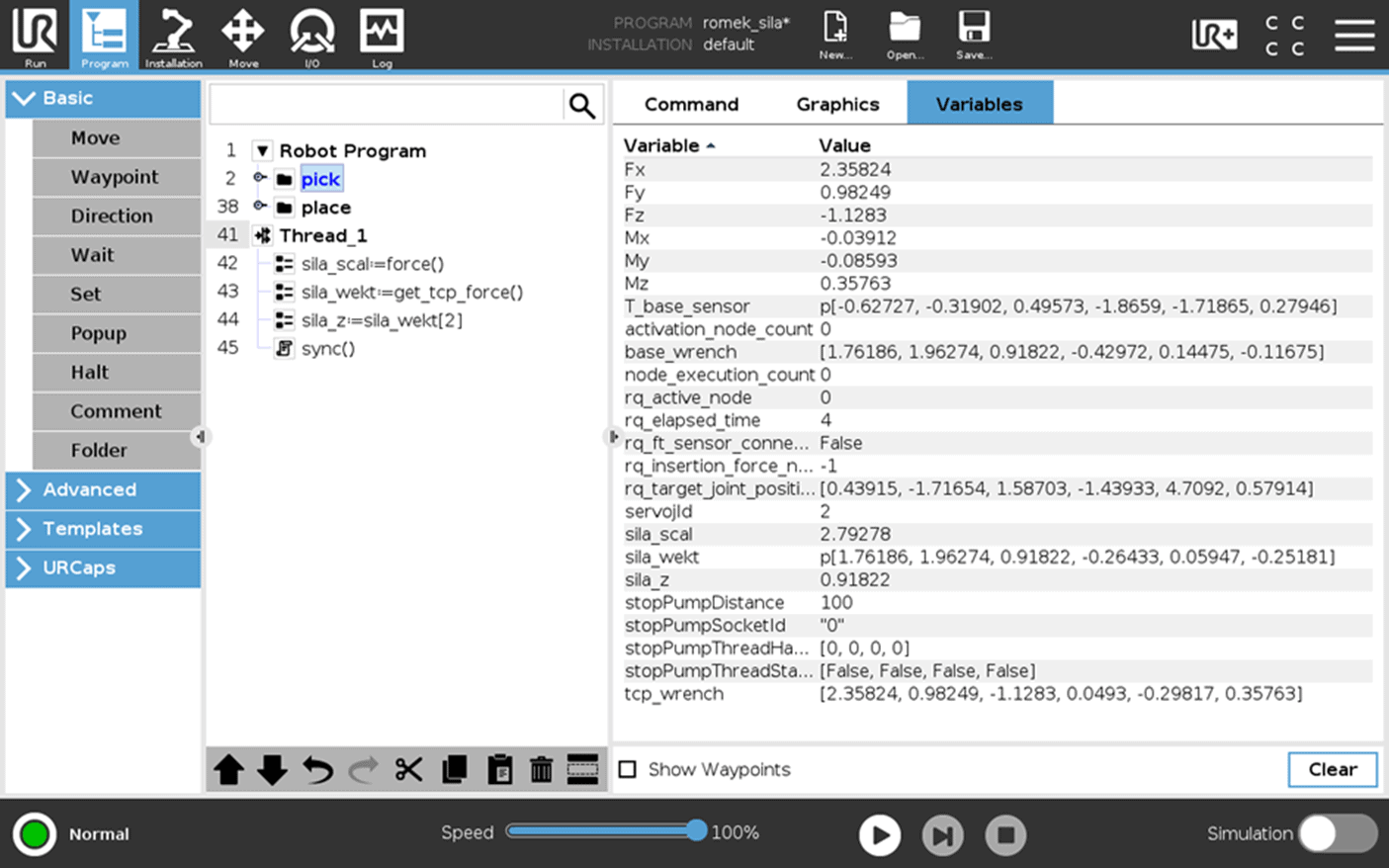Select the sila_scal variable row
Screen dimensions: 1389x868
tap(997, 534)
